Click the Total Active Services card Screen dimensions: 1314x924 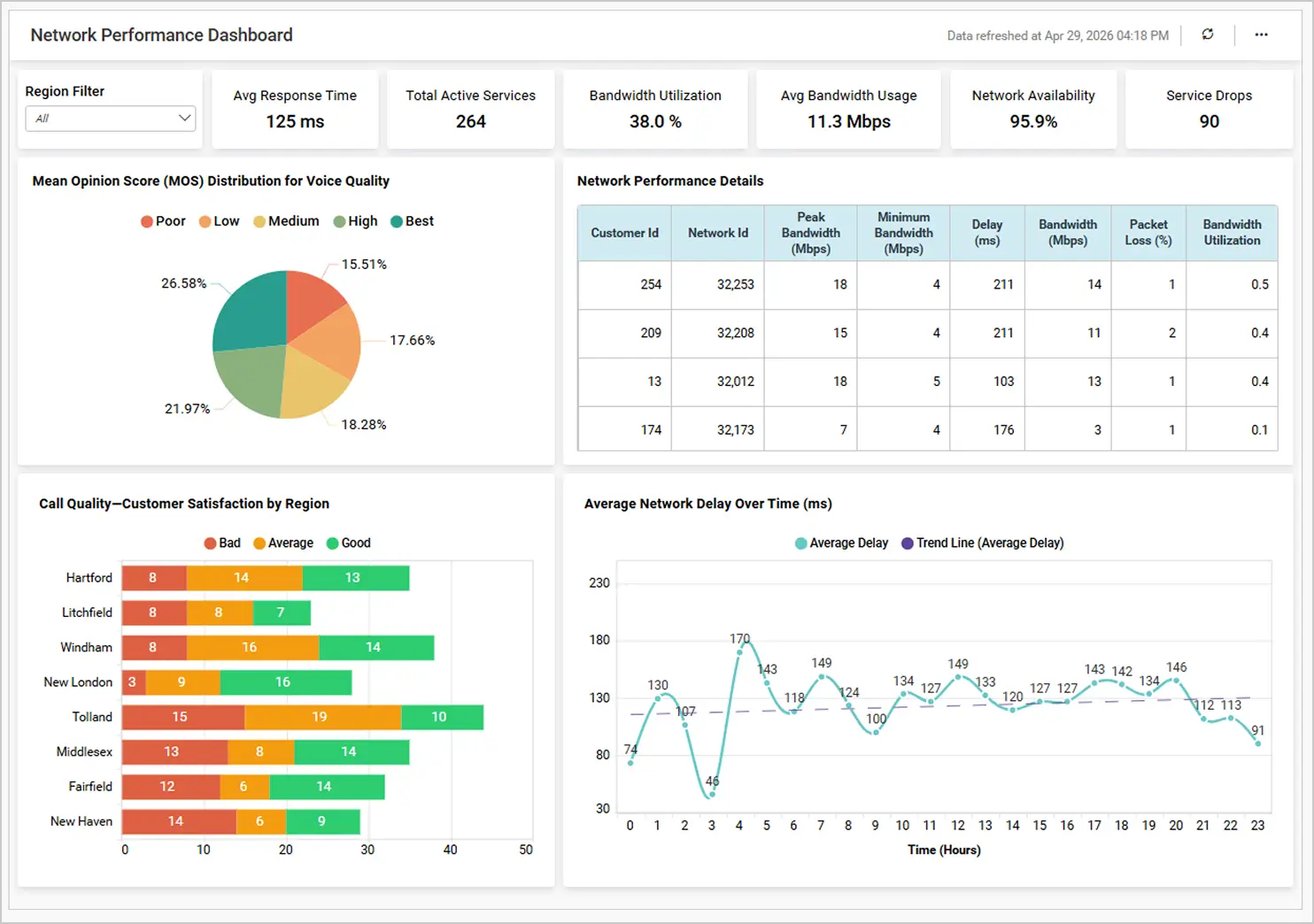pyautogui.click(x=471, y=109)
